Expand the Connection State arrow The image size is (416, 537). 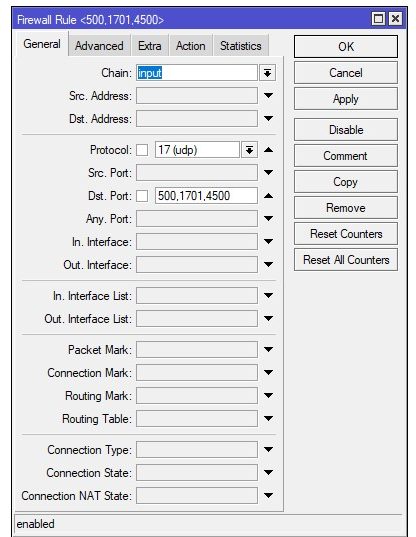click(x=268, y=473)
